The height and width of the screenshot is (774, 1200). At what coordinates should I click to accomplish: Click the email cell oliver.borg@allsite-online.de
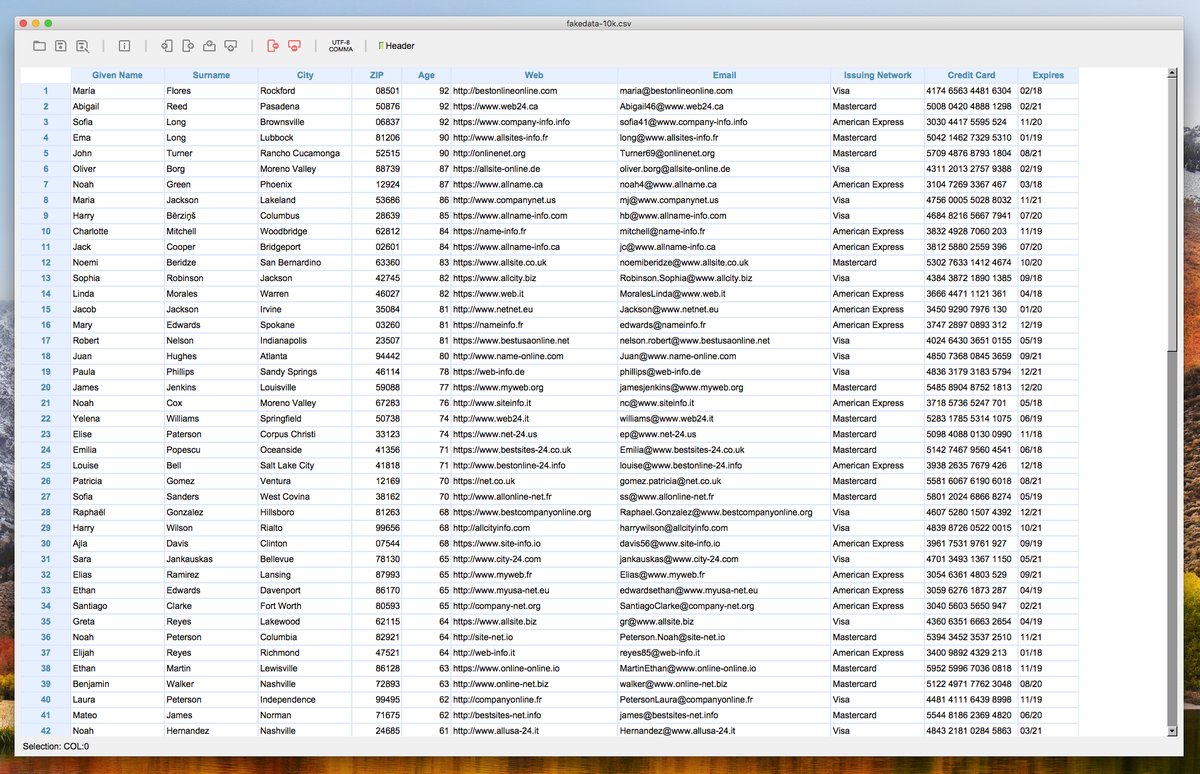tap(724, 169)
